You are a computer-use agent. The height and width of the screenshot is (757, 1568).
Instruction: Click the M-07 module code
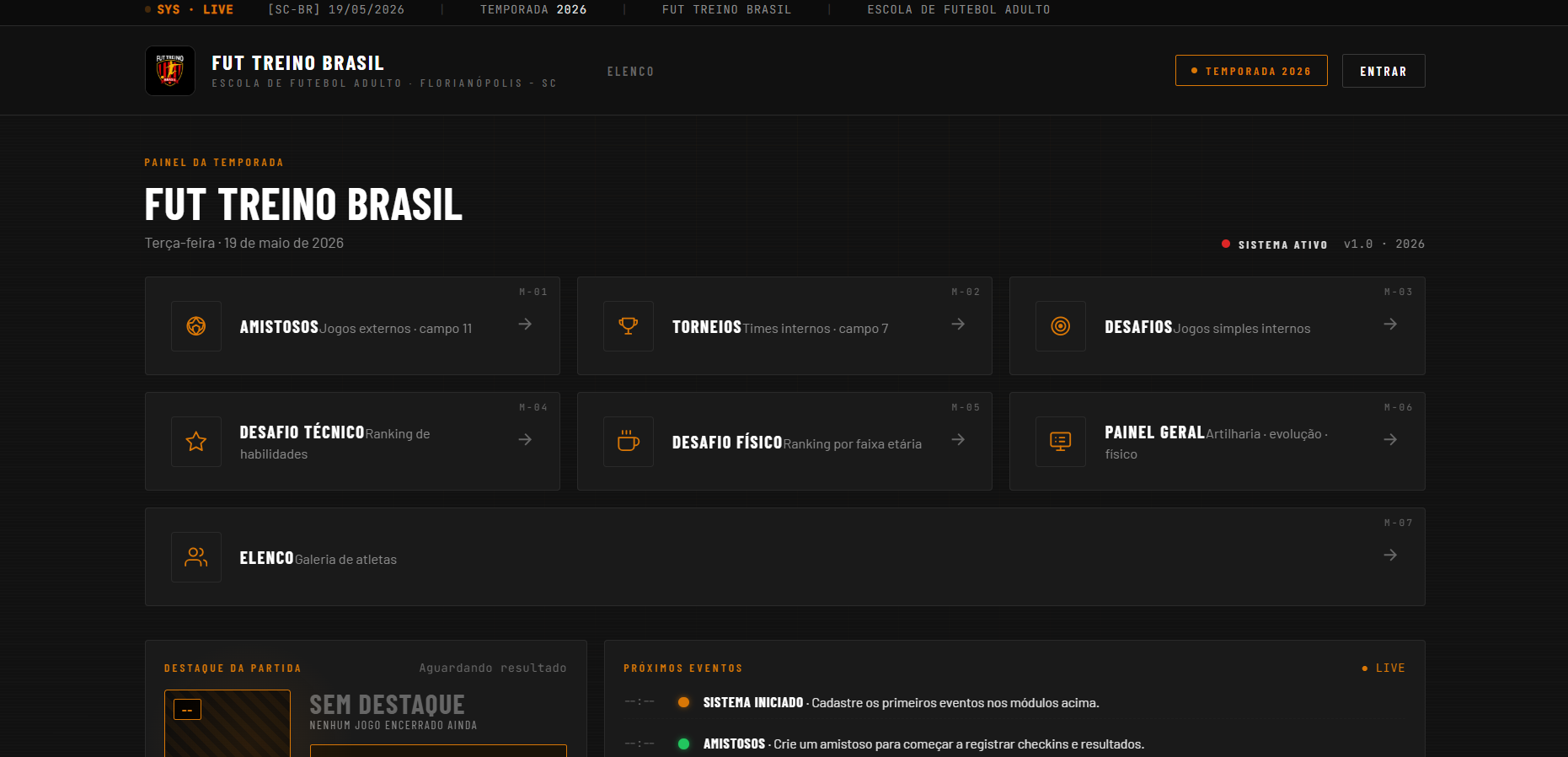(x=1399, y=523)
